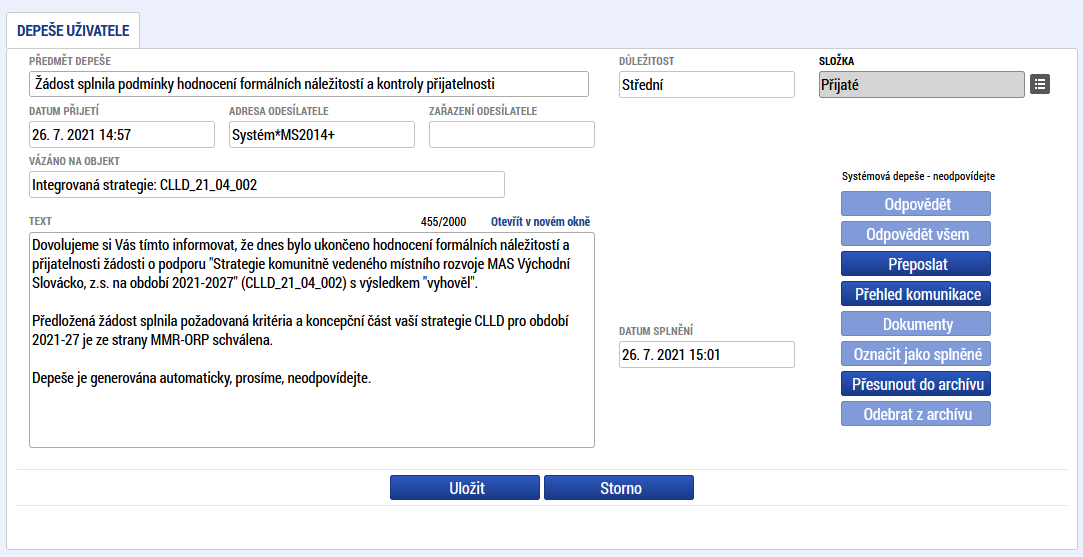Screen dimensions: 1083x557
Task: Click the 'Systémová depeše - neodpovídejte' notice
Action: coord(918,176)
